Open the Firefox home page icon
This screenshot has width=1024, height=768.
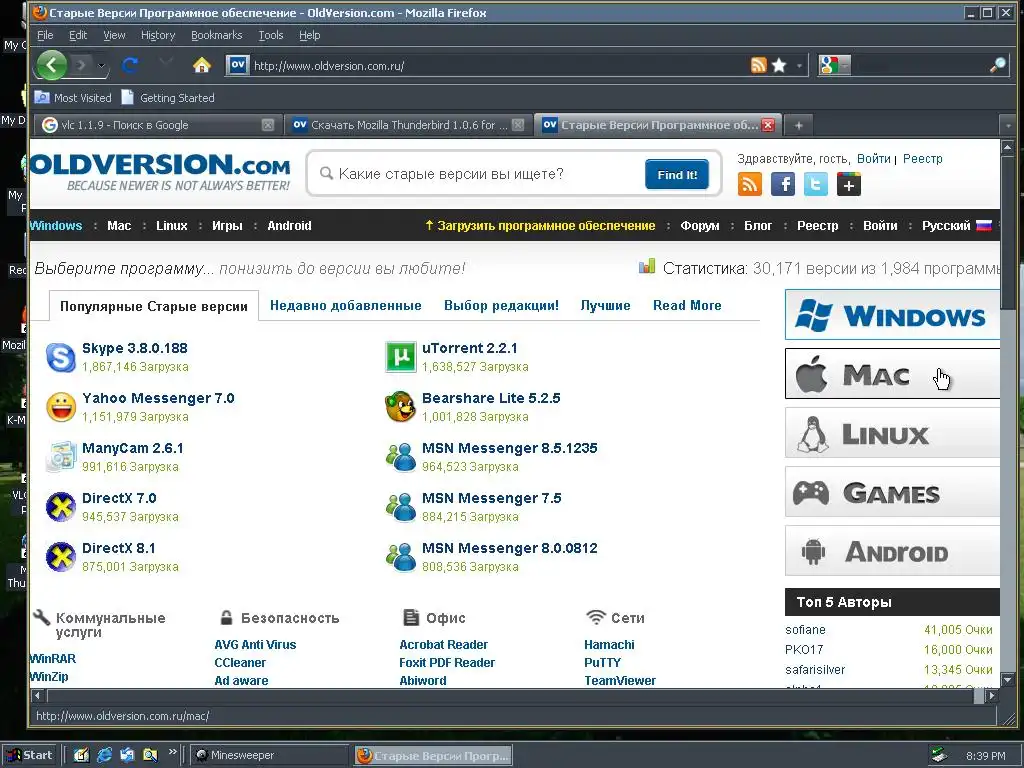pyautogui.click(x=202, y=65)
